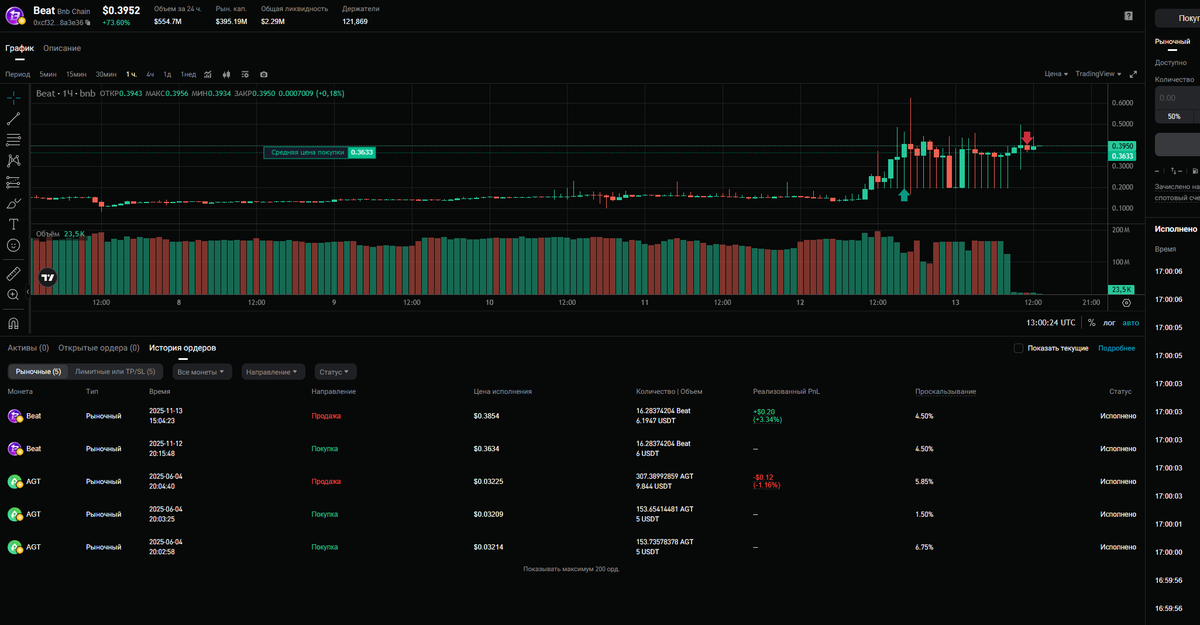Image resolution: width=1200 pixels, height=625 pixels.
Task: Click the '$0.3634' execution price cell
Action: [x=488, y=448]
